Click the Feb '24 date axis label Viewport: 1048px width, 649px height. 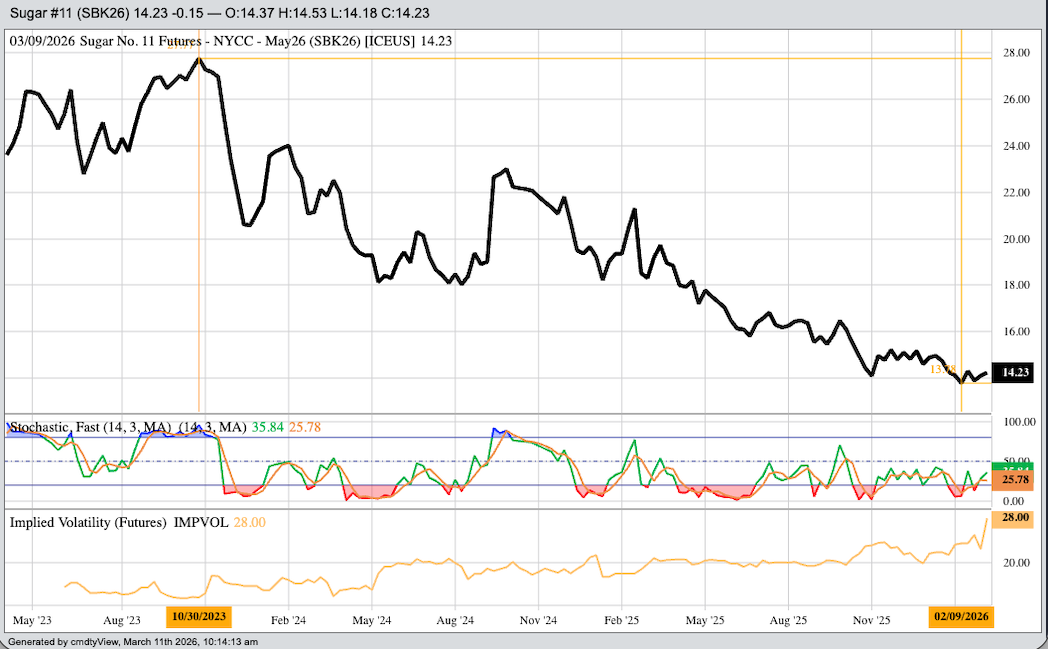pyautogui.click(x=288, y=620)
